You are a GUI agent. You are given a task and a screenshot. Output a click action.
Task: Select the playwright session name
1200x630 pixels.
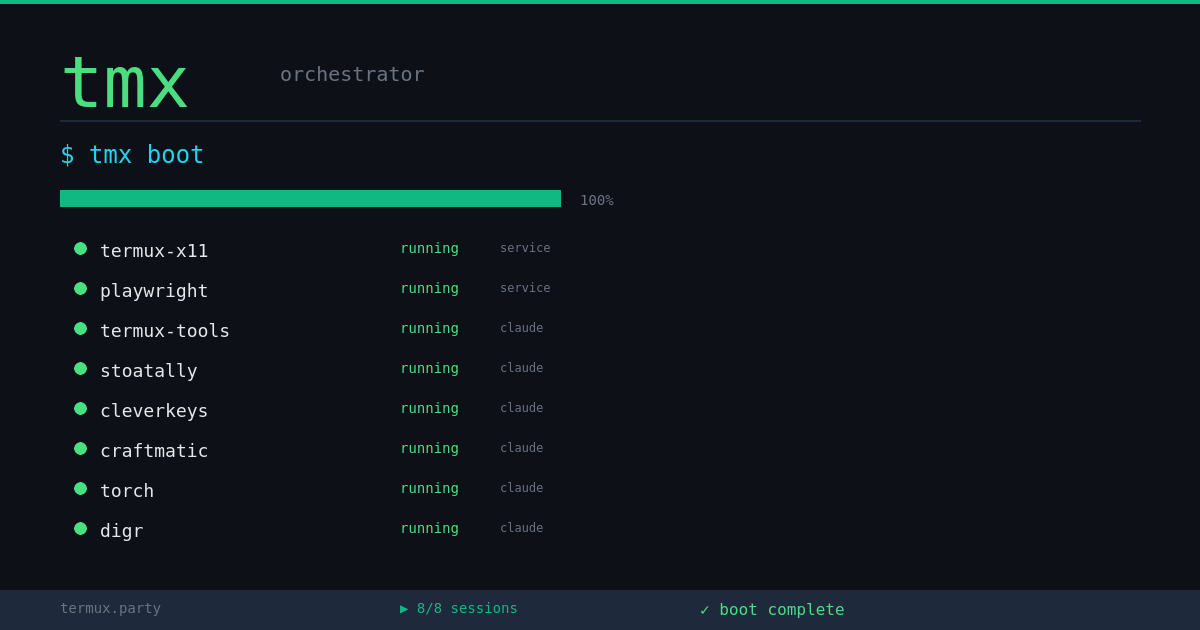coord(154,291)
